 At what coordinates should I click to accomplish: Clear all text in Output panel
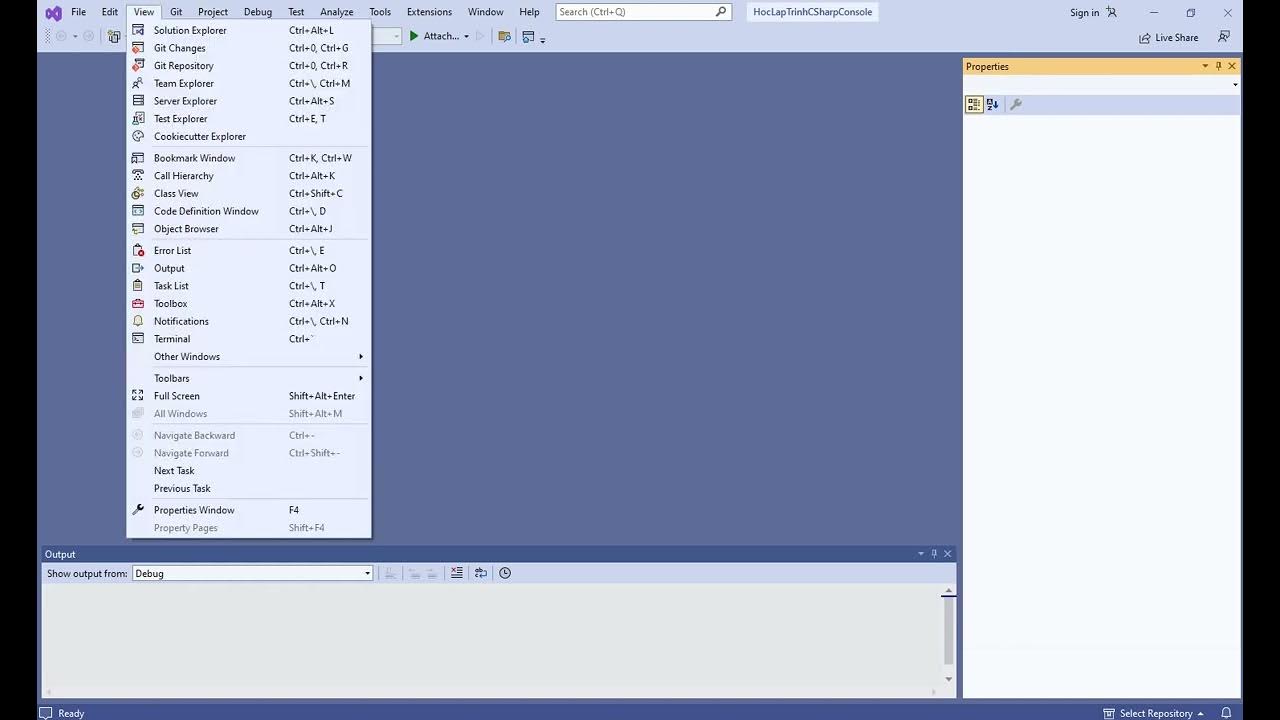coord(457,573)
